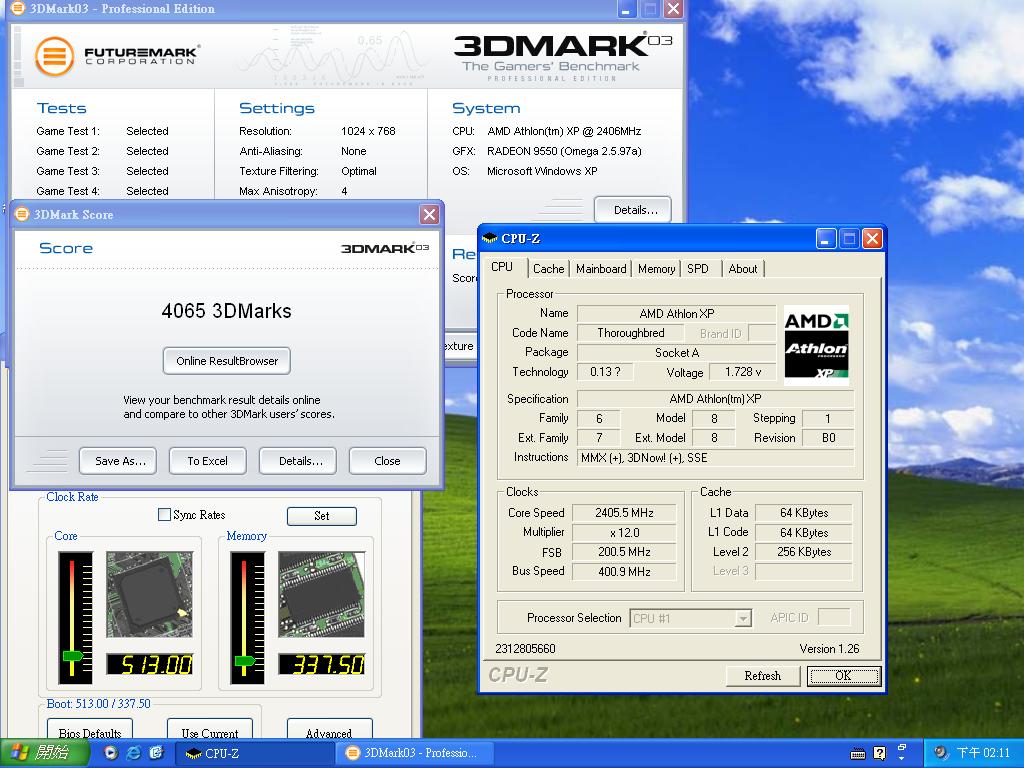Click the Core clock slider handle
Viewport: 1024px width, 768px height.
pyautogui.click(x=73, y=656)
